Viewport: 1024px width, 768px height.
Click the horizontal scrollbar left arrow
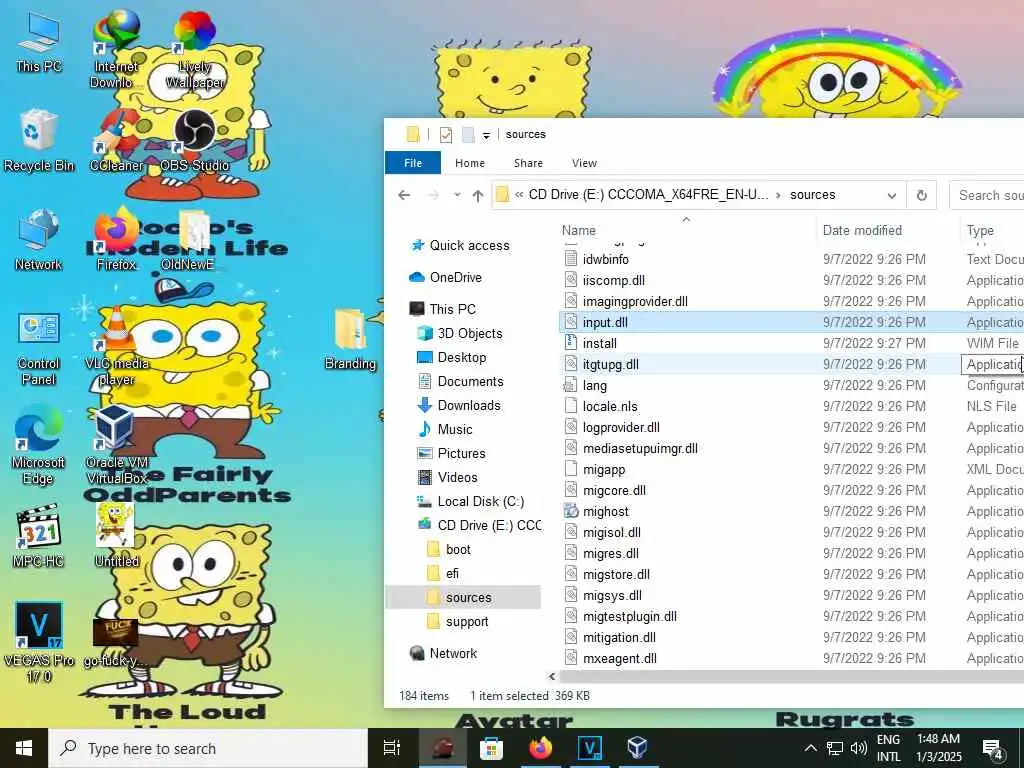pyautogui.click(x=552, y=677)
